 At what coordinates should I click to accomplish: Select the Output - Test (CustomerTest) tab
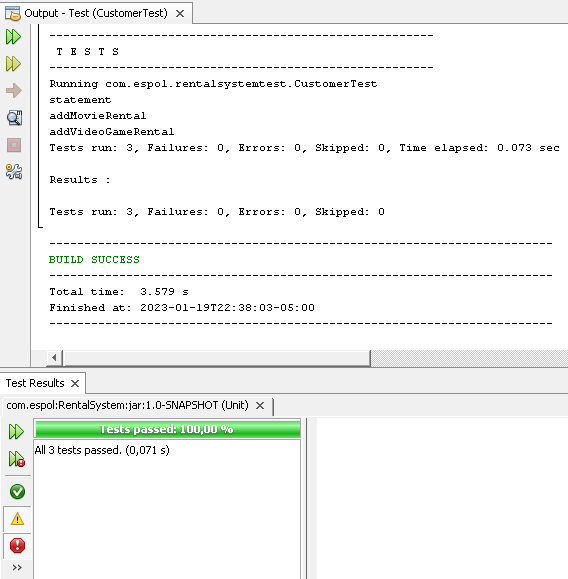(x=96, y=13)
